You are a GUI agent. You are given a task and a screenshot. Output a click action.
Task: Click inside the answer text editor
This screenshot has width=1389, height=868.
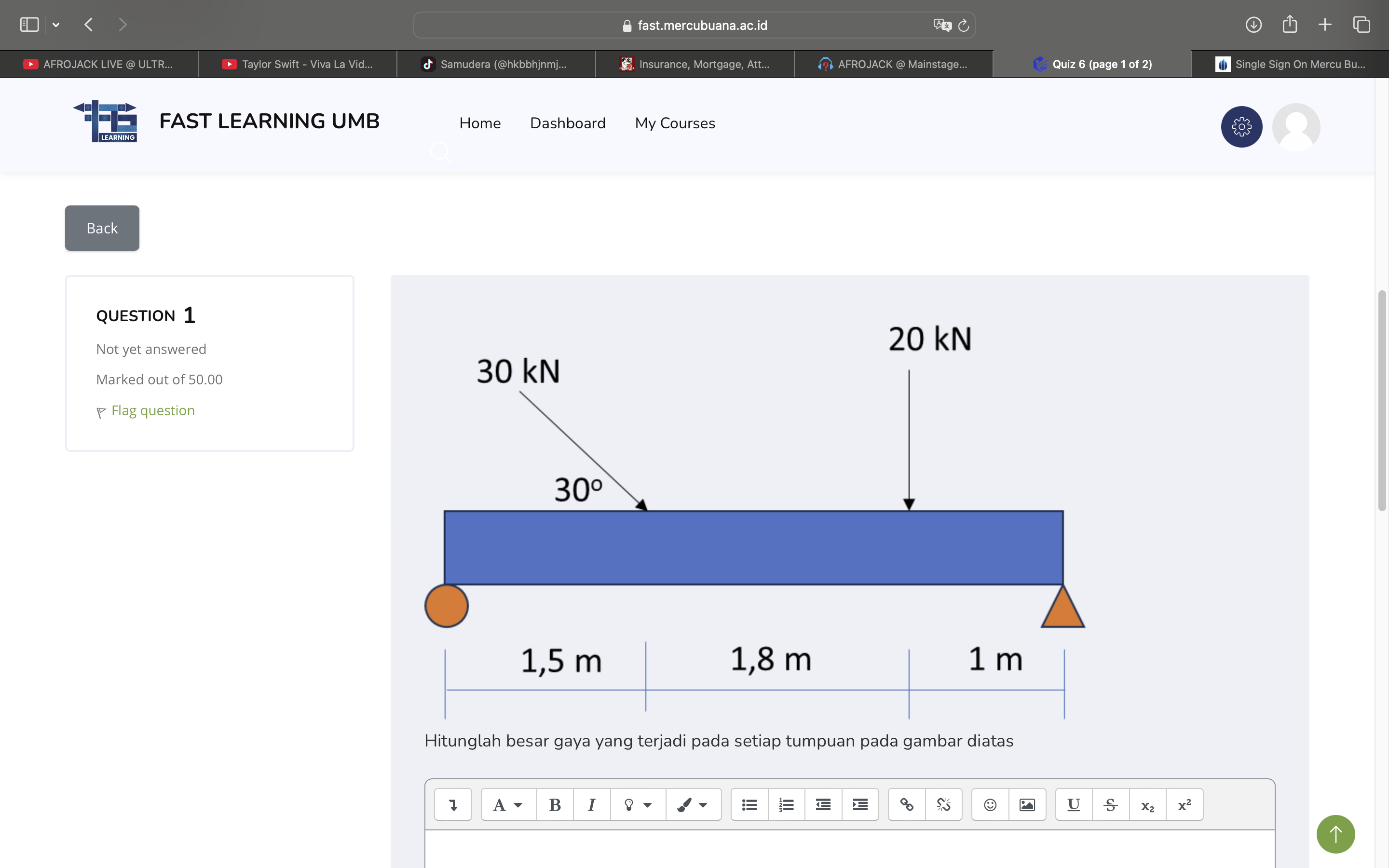tap(849, 849)
